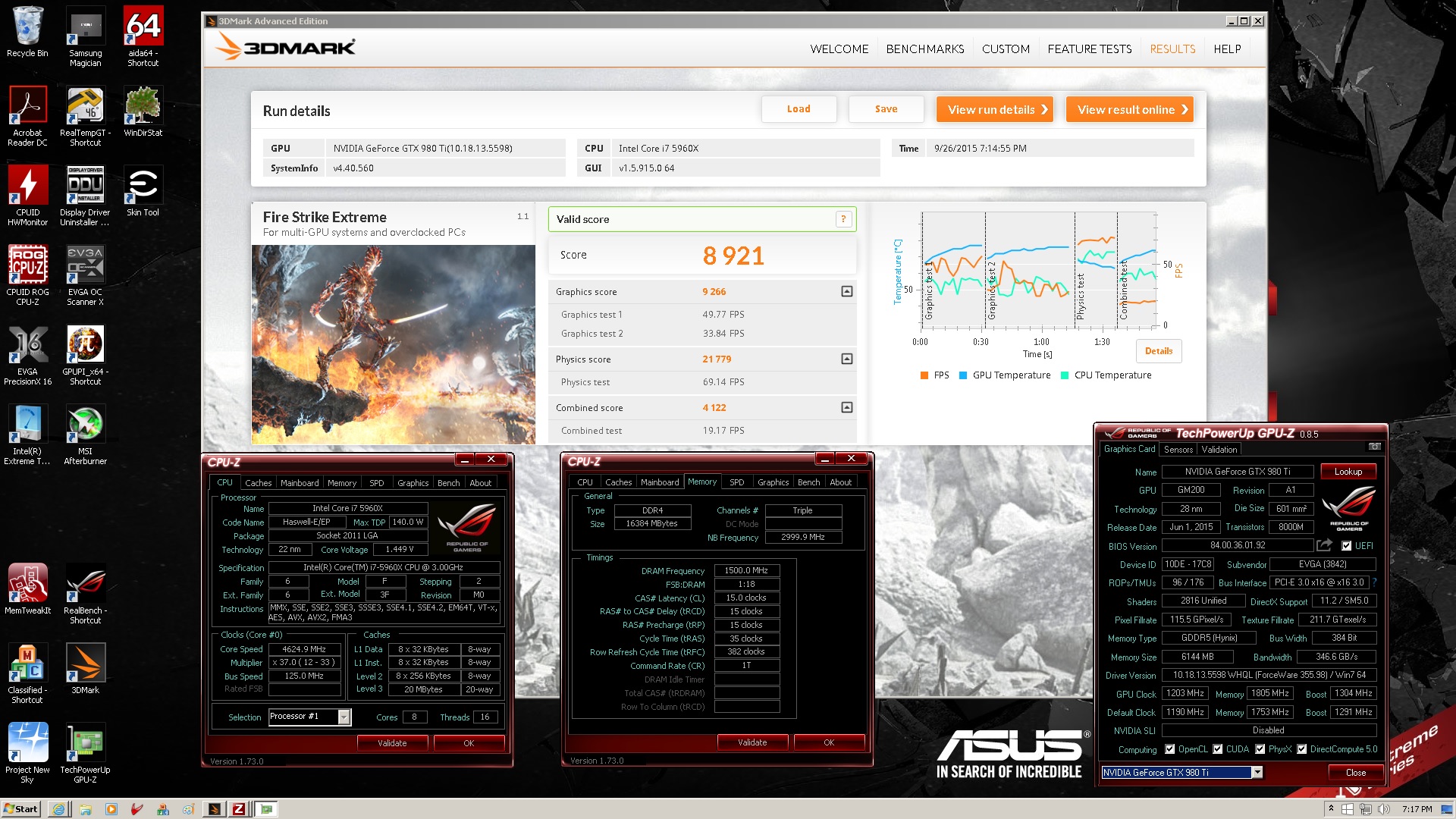1456x819 pixels.
Task: Toggle the CUDA checkbox in GPU-Z
Action: click(x=1218, y=749)
